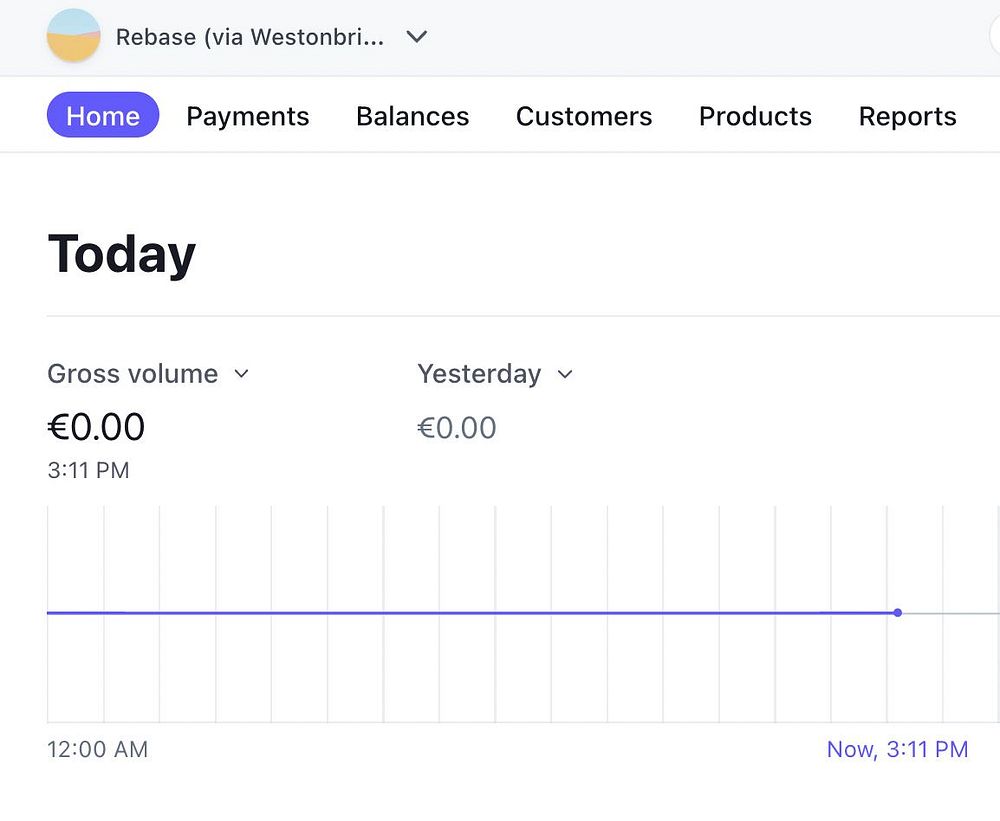This screenshot has height=821, width=1000.
Task: Switch to the Payments tab
Action: point(248,116)
